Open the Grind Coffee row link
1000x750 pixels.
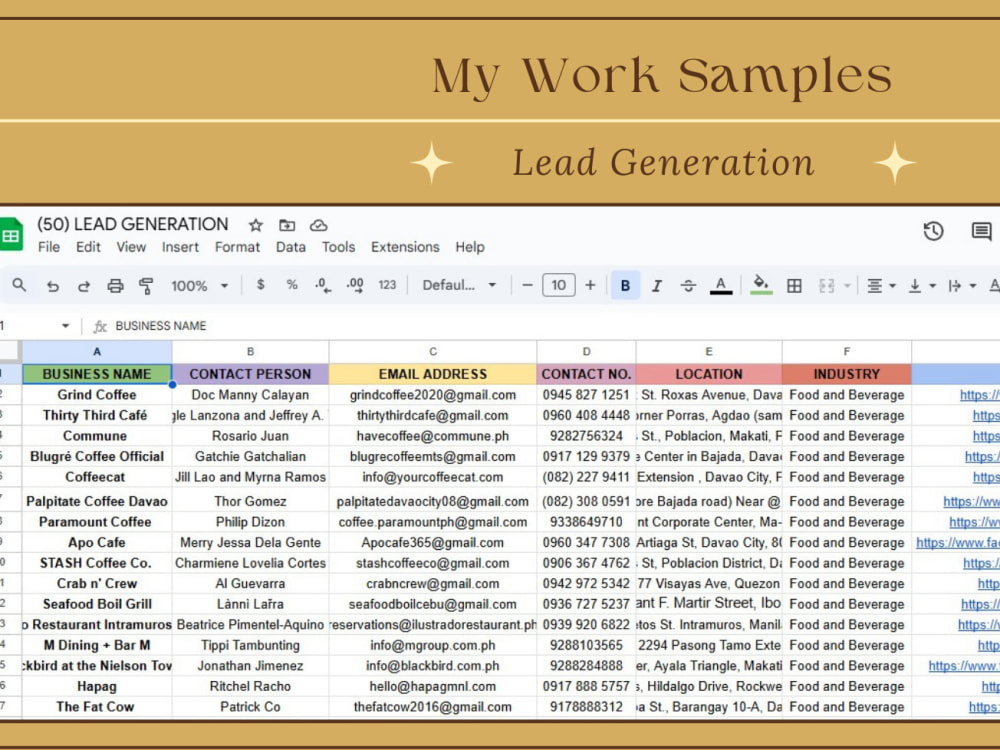coord(980,395)
